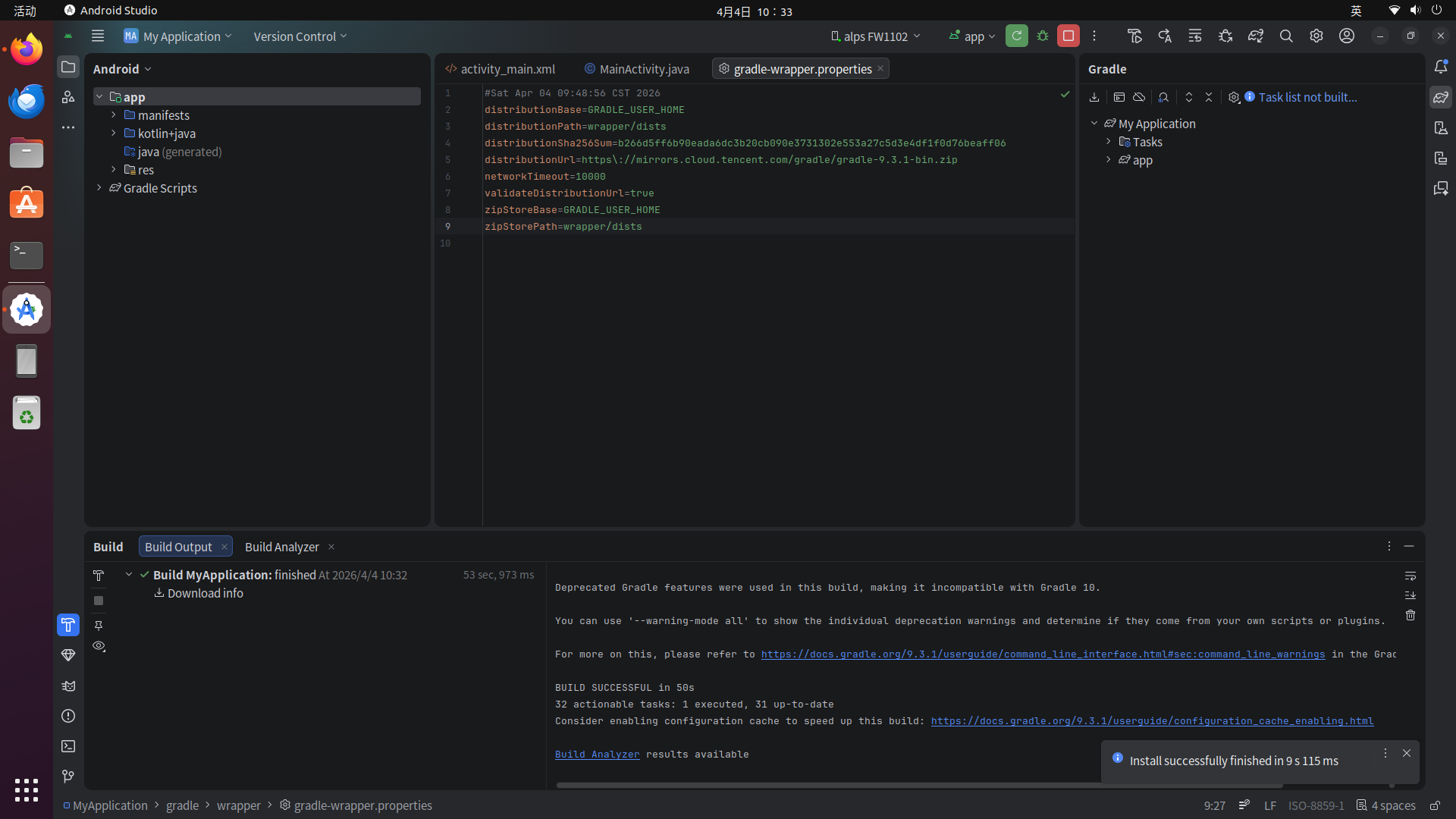Toggle build view eye options

(99, 646)
